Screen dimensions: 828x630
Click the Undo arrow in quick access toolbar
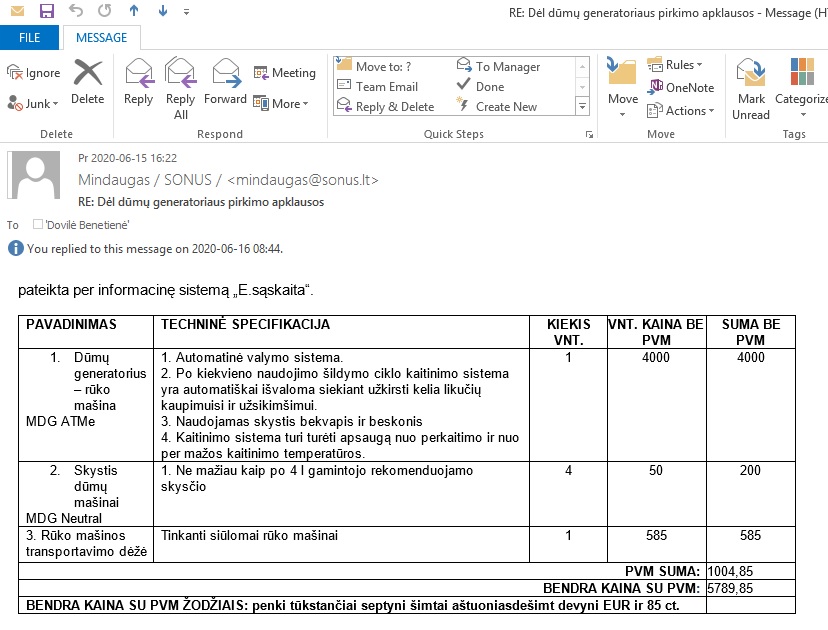tap(76, 12)
